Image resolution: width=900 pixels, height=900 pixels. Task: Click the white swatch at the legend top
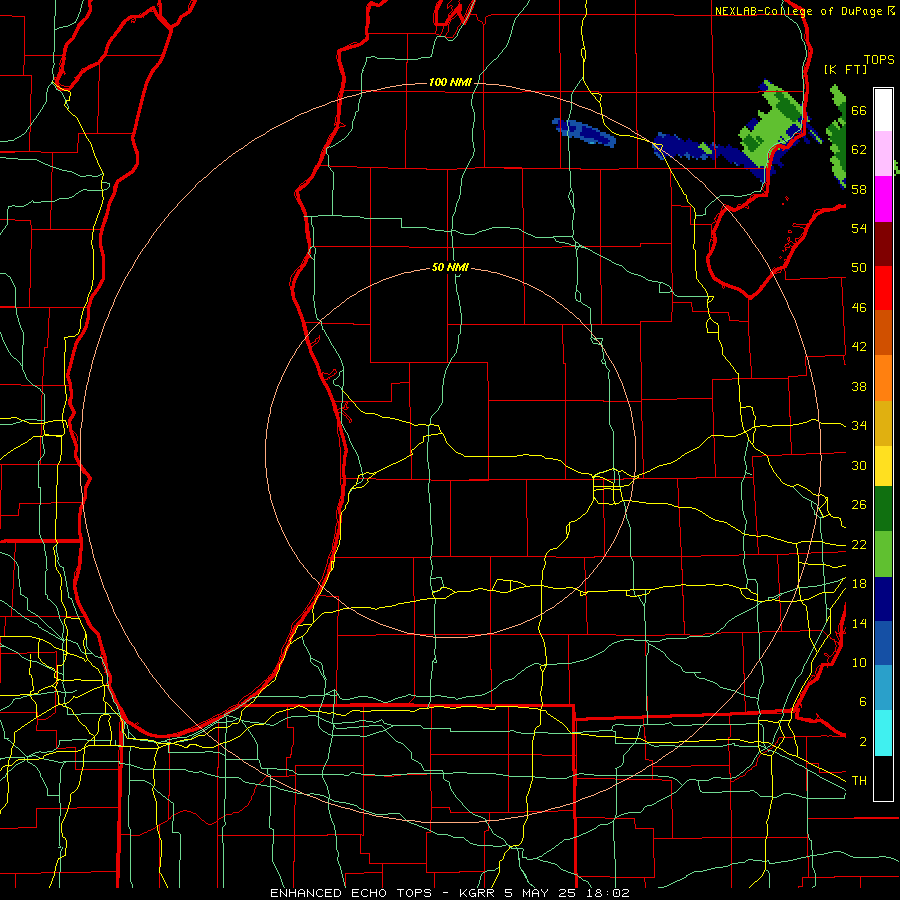[x=883, y=110]
